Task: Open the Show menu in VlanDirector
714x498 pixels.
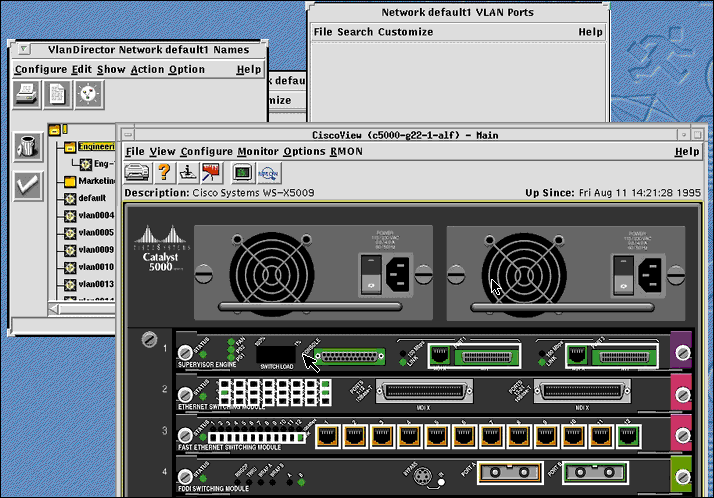Action: point(111,69)
